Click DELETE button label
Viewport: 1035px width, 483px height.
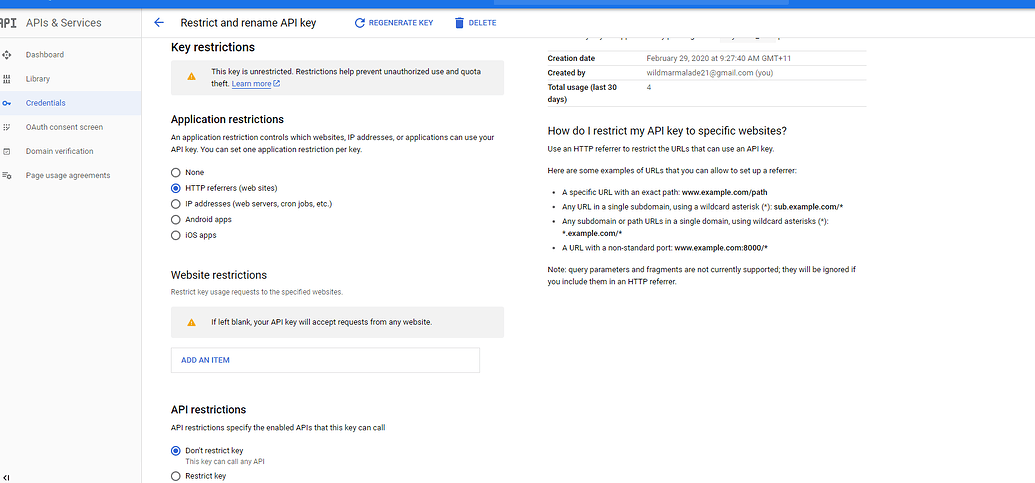point(483,23)
